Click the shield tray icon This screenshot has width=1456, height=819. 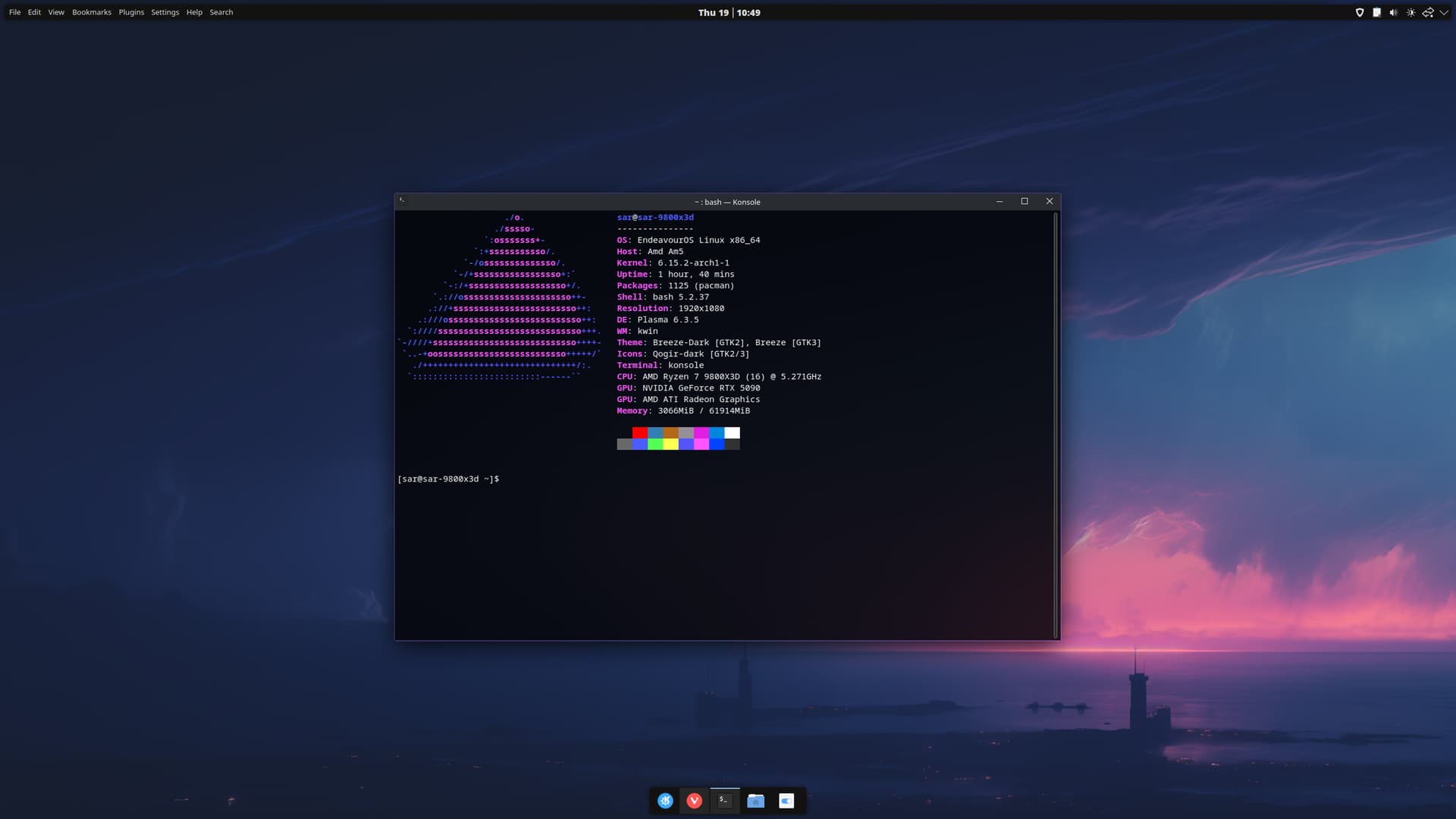(x=1360, y=12)
